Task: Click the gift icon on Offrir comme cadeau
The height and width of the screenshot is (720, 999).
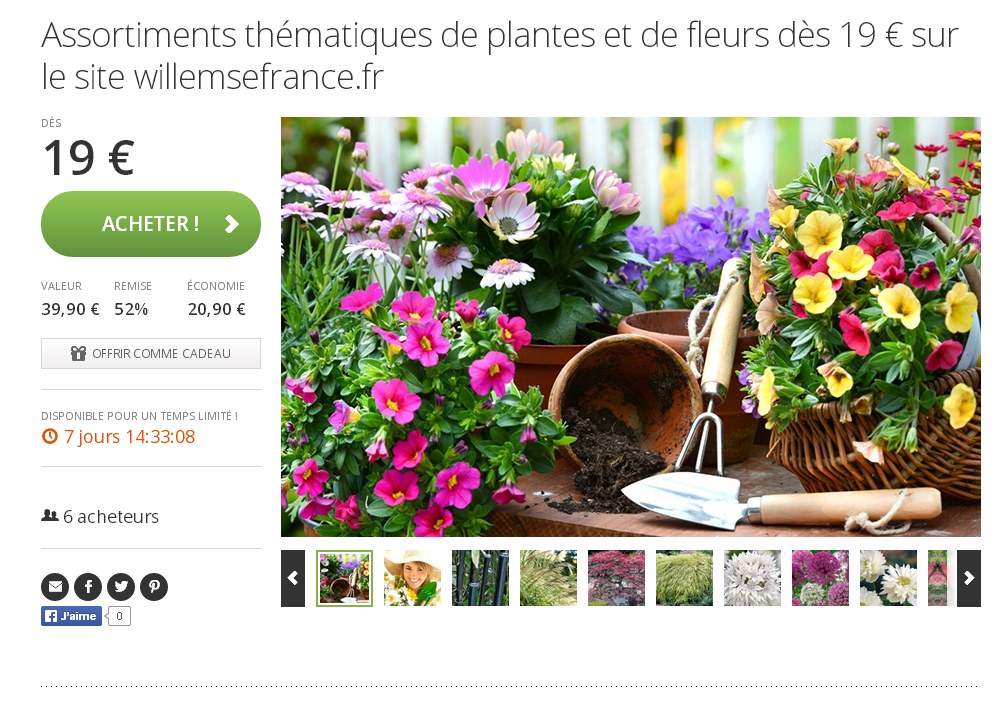Action: point(78,354)
